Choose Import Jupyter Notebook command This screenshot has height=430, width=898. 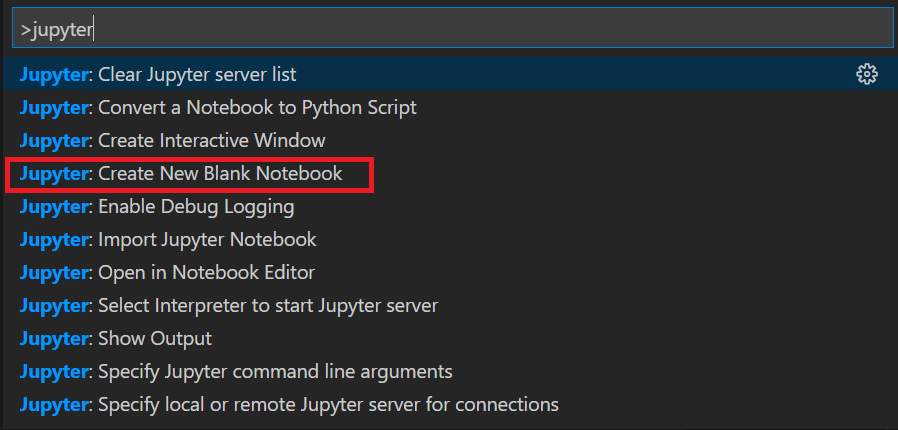[449, 239]
